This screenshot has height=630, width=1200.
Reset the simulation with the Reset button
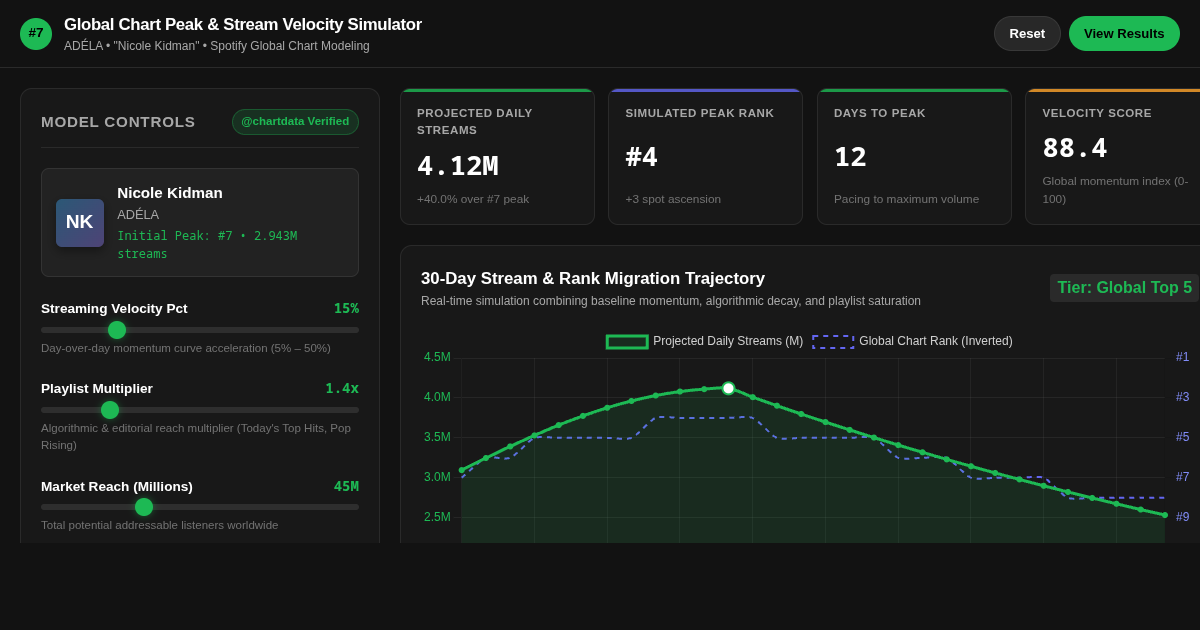coord(1027,34)
